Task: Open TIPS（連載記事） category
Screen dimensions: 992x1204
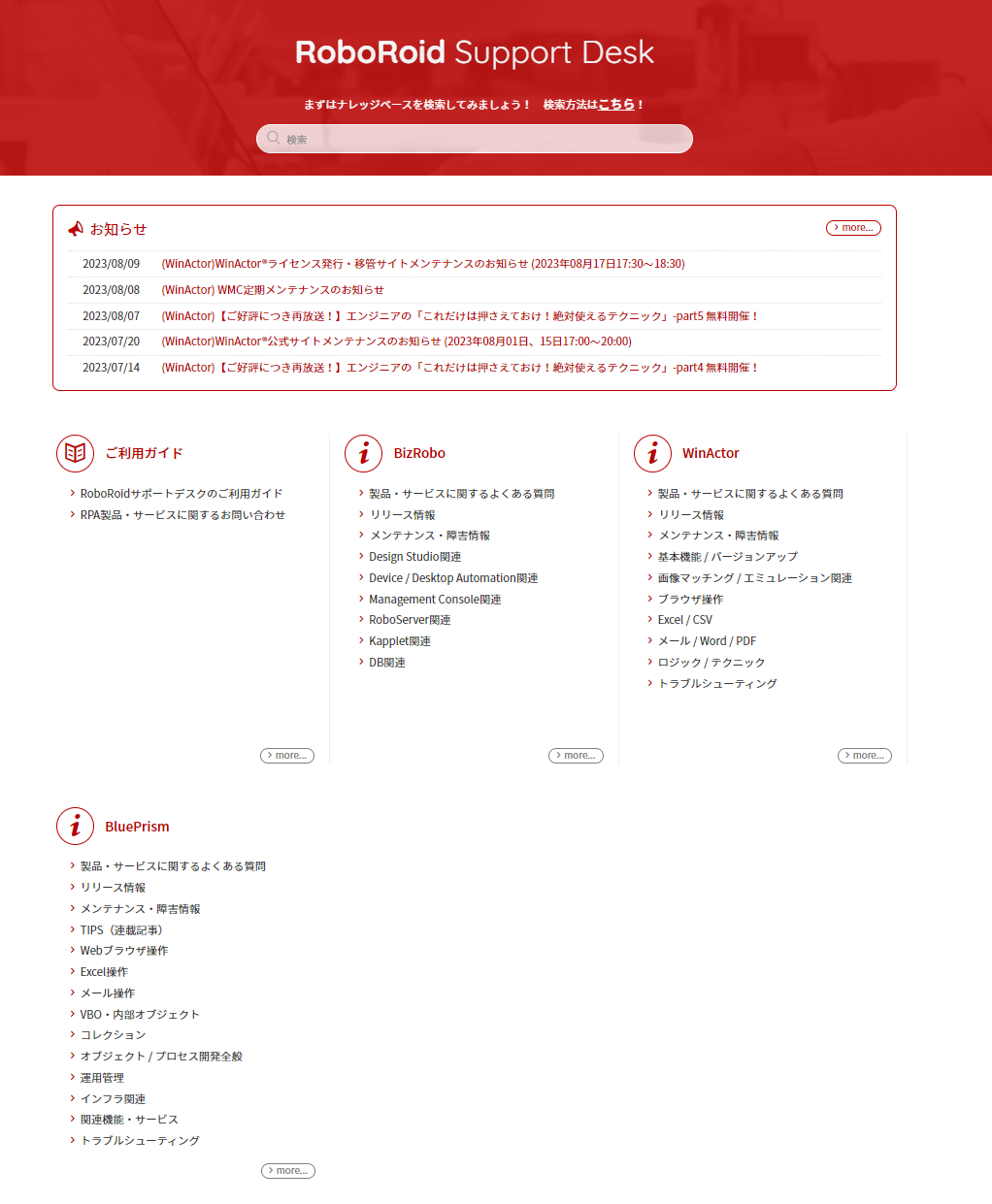Action: [x=121, y=930]
